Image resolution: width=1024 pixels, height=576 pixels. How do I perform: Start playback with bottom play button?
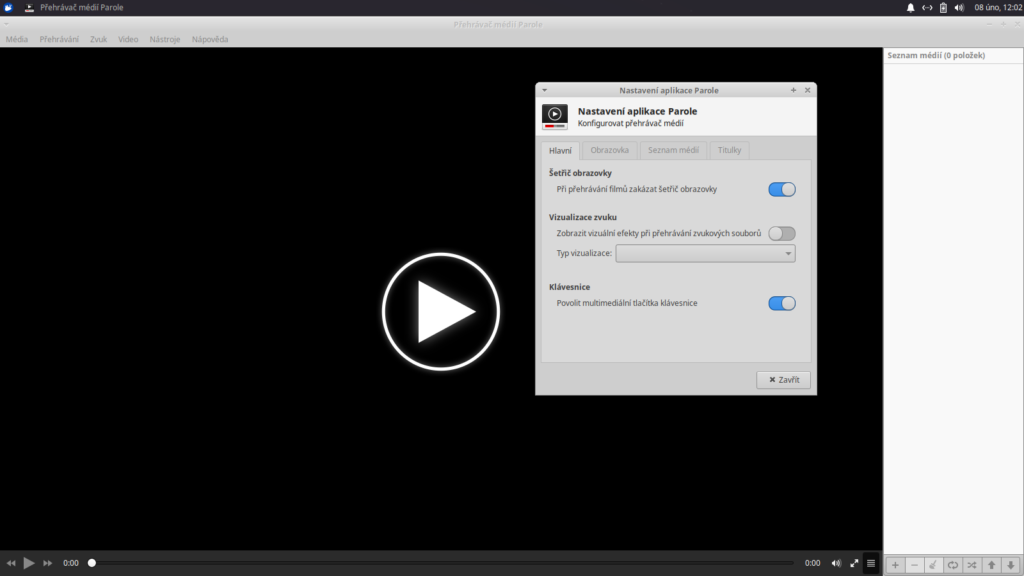point(29,563)
